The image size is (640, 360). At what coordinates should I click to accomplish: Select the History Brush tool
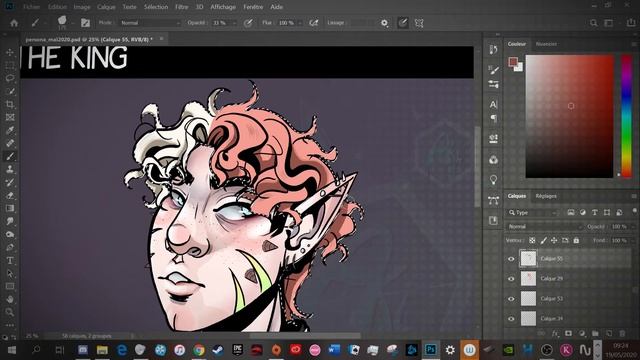pos(10,182)
